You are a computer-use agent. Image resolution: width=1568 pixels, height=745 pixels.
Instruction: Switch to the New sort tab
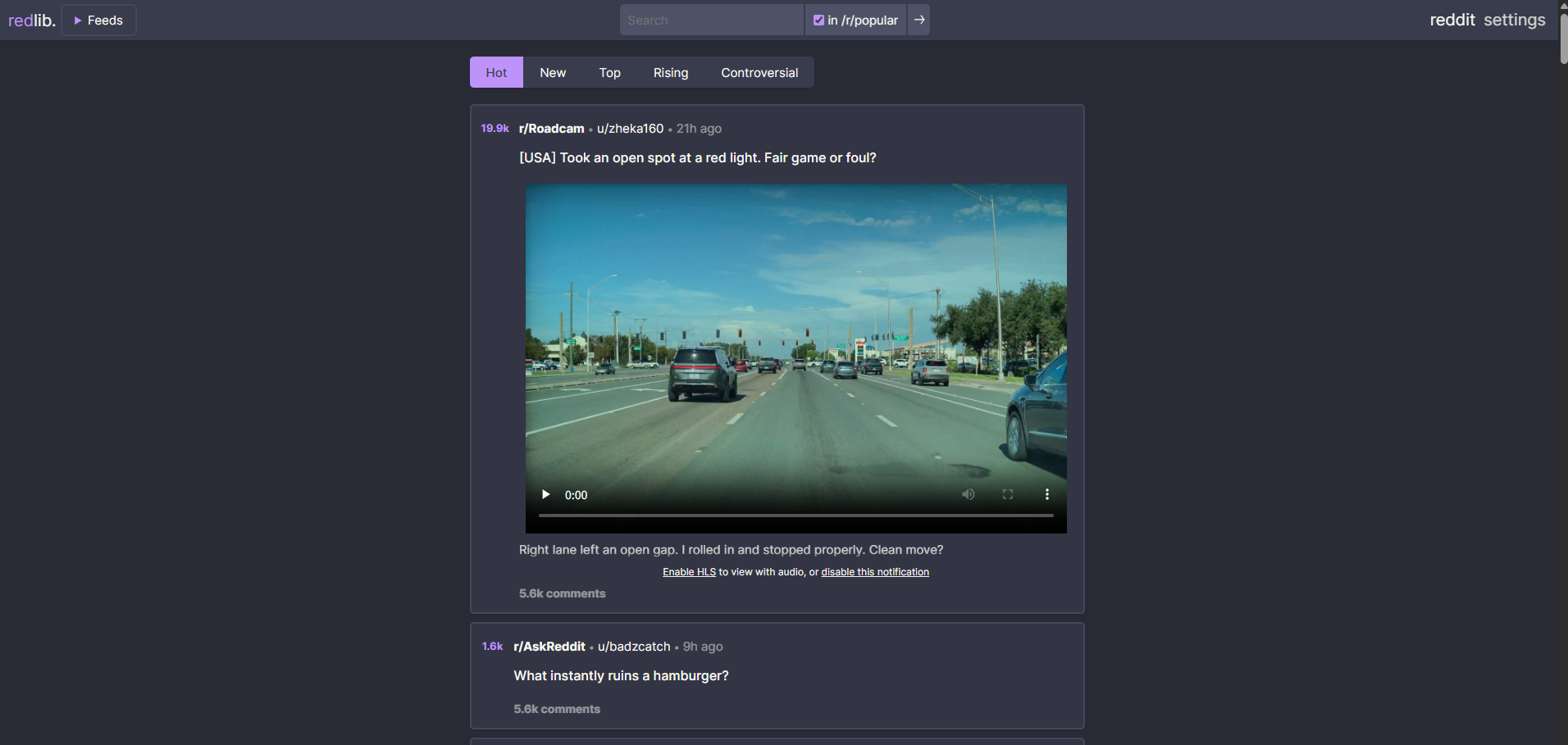[553, 72]
